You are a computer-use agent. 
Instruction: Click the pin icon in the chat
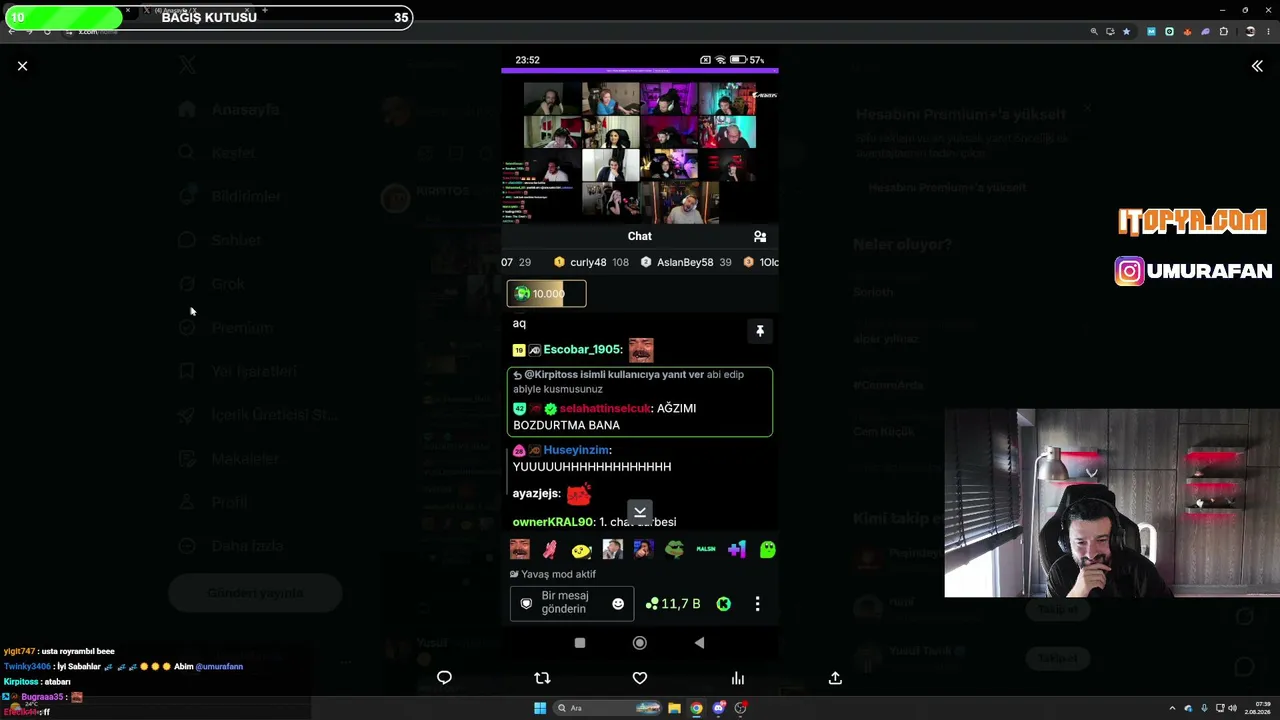[760, 331]
